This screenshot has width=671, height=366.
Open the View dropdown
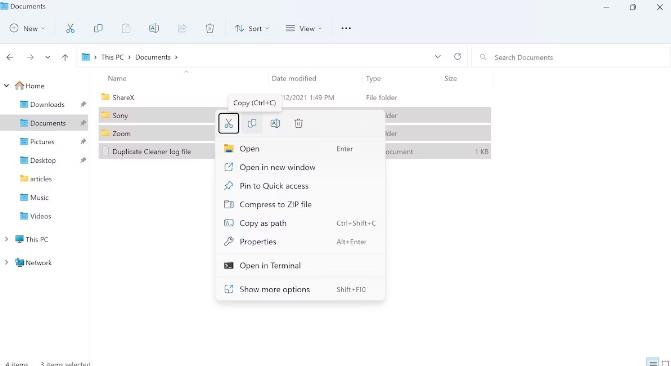[x=304, y=29]
